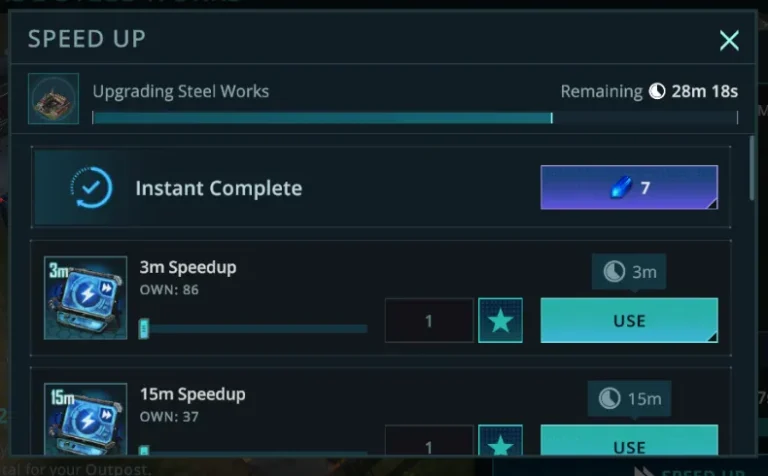Click the remaining time clock icon

[x=657, y=92]
